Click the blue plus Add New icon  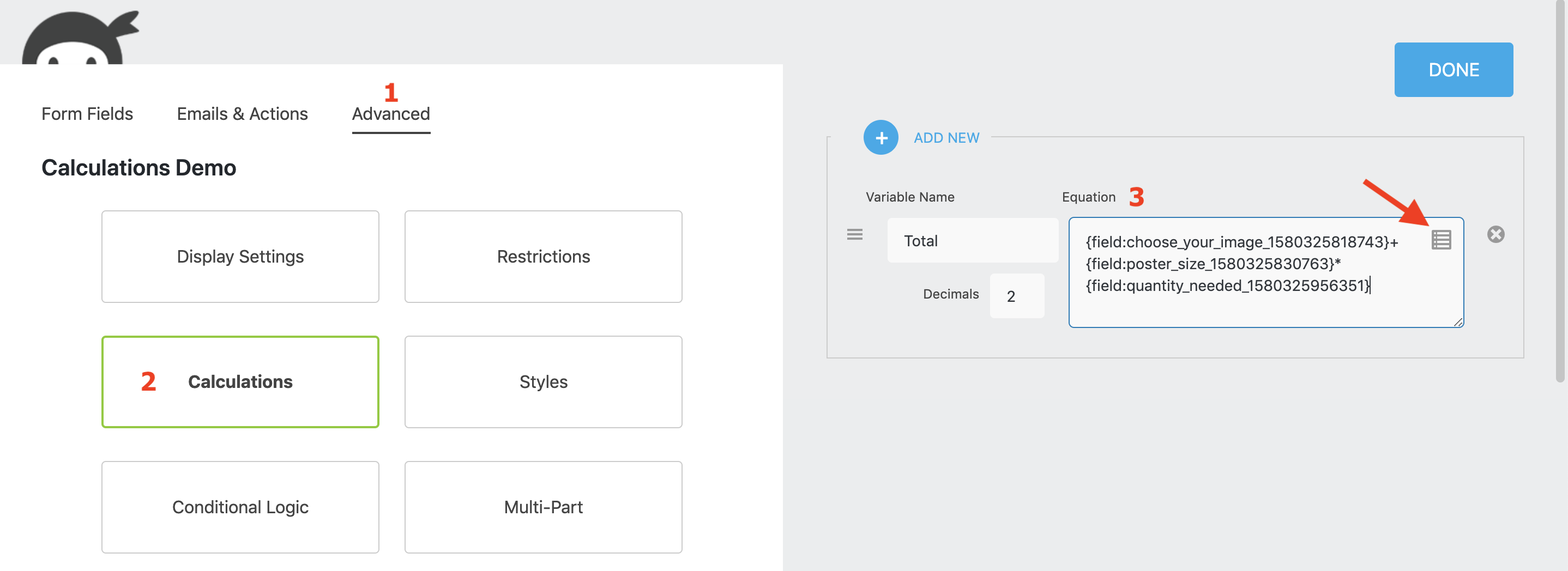[881, 137]
